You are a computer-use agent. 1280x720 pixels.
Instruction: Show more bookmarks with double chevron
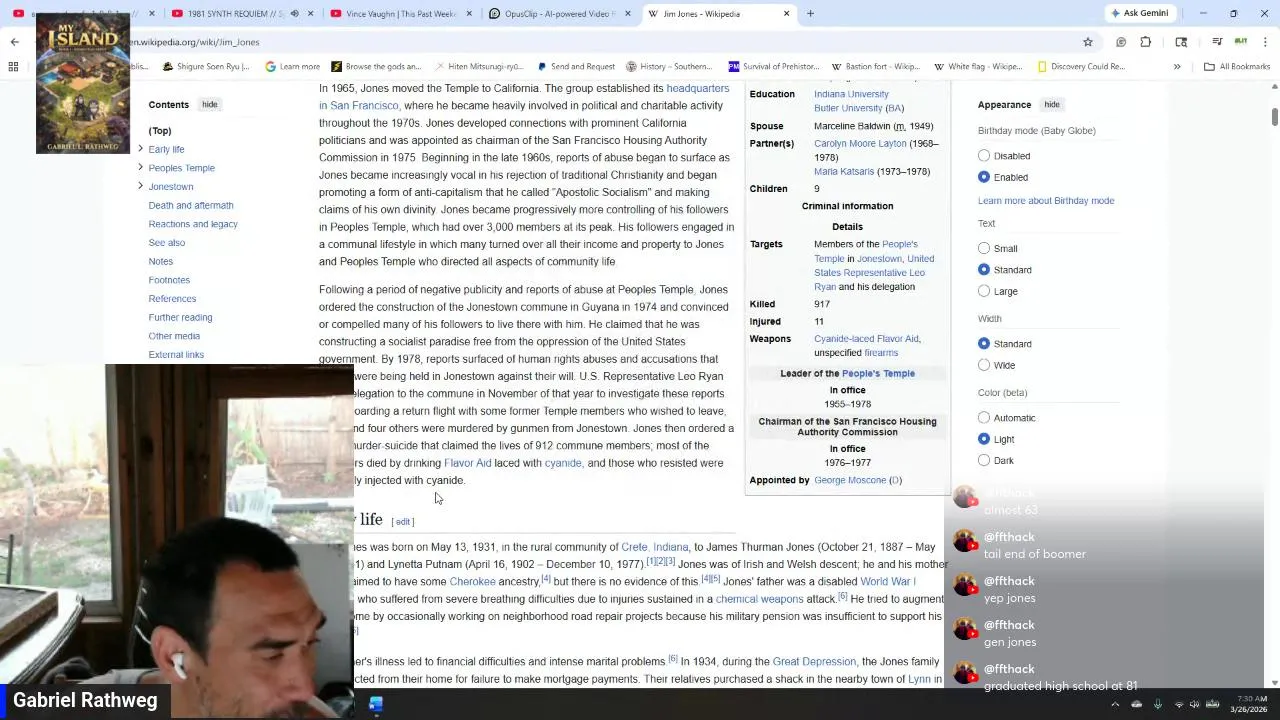click(1177, 67)
